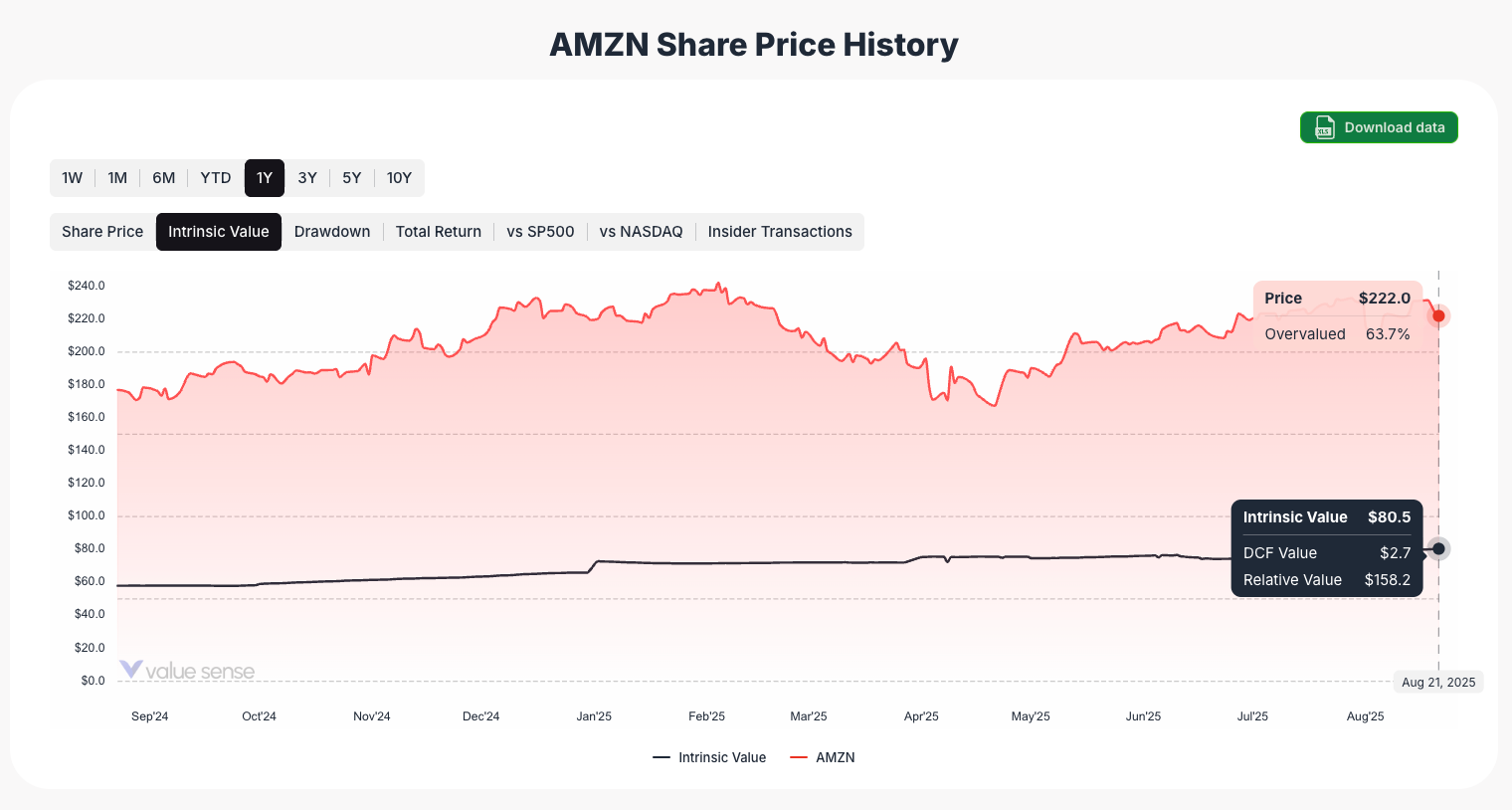The height and width of the screenshot is (810, 1512).
Task: Click the Value Sense logo watermark
Action: [187, 670]
